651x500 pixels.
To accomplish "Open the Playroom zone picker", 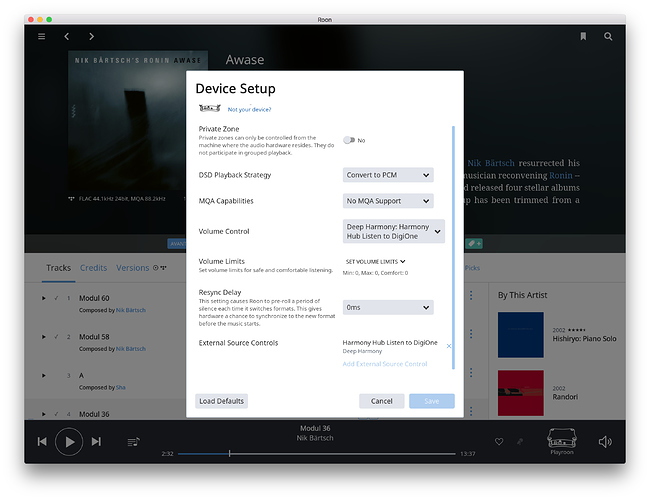I will (562, 441).
